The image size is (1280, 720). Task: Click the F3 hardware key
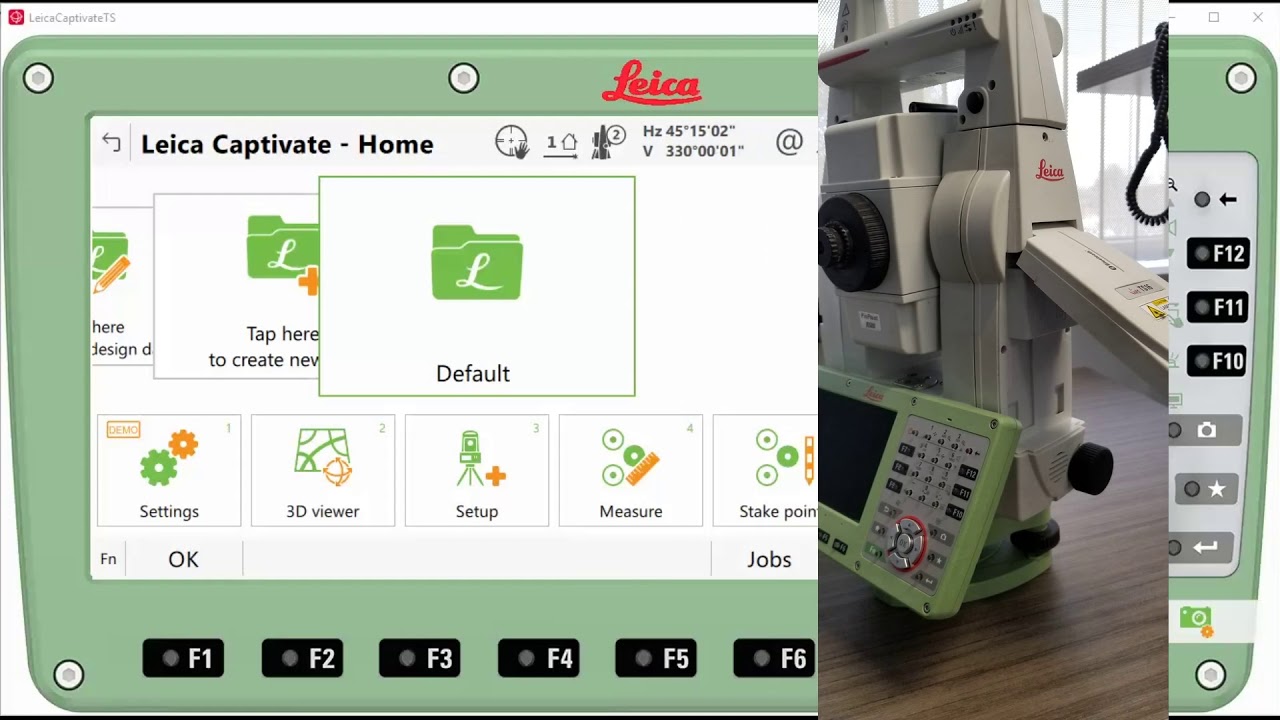click(x=420, y=658)
